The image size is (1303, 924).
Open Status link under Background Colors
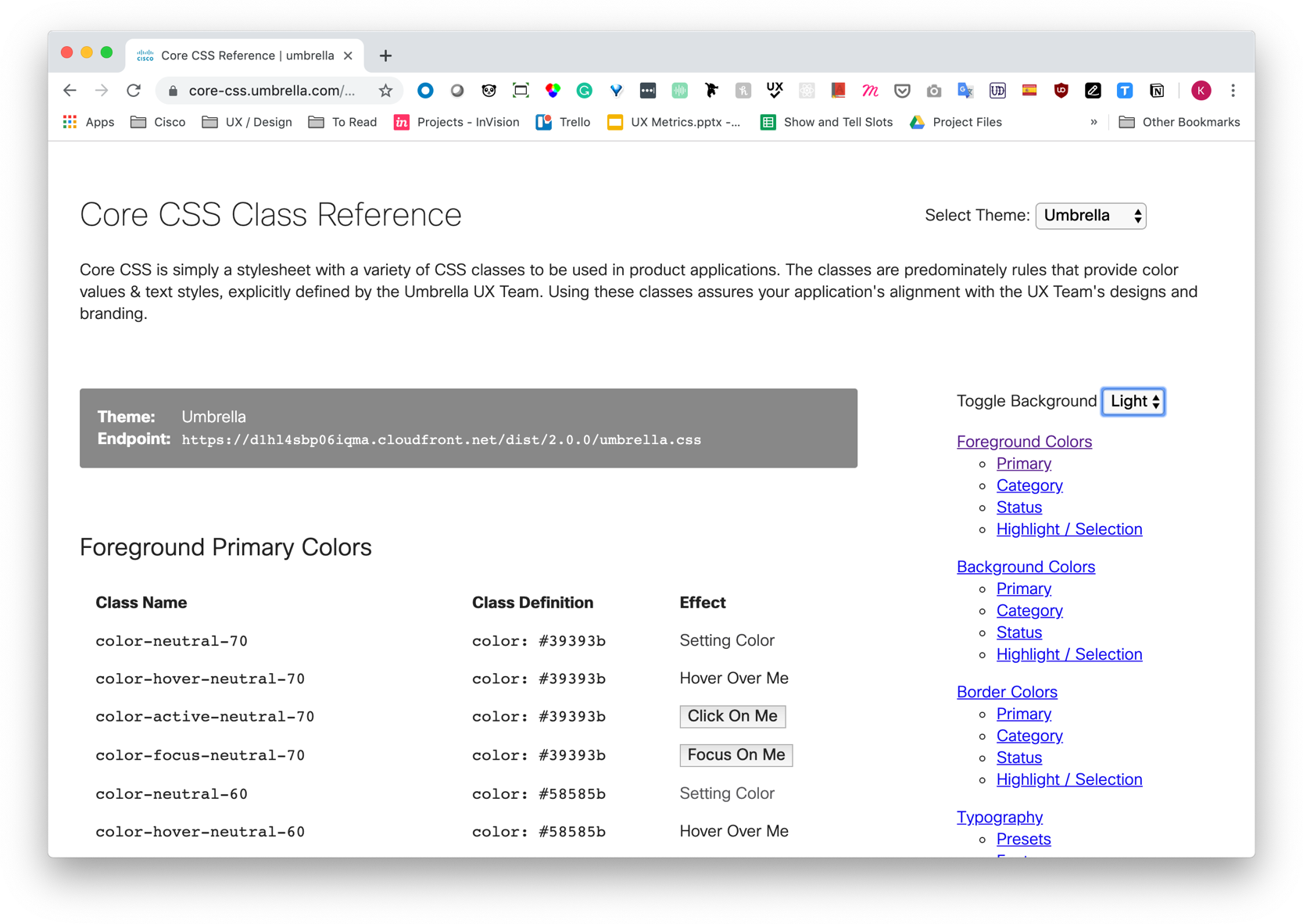(1019, 632)
